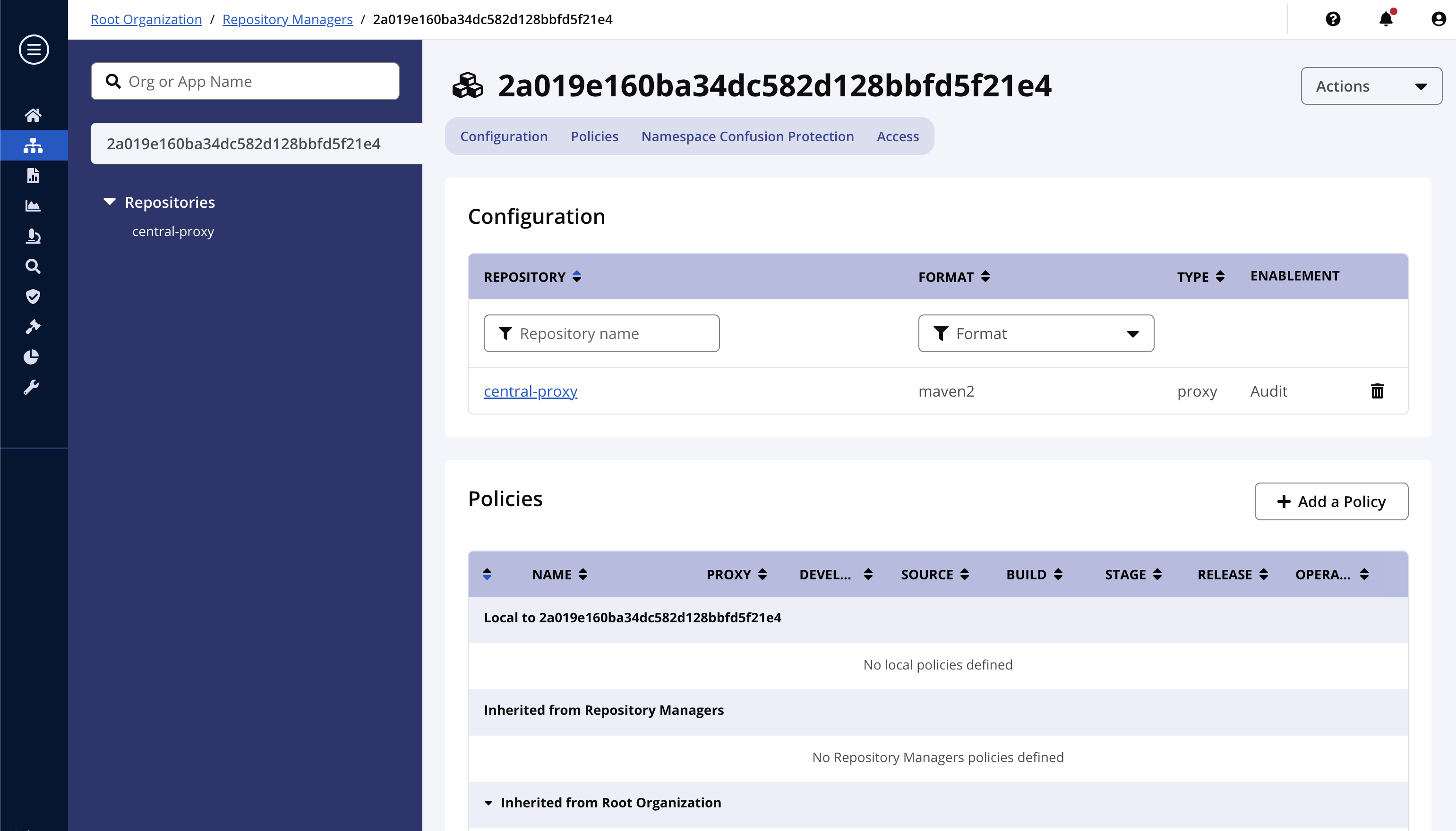Sort policies table by Release column

coord(1233,574)
